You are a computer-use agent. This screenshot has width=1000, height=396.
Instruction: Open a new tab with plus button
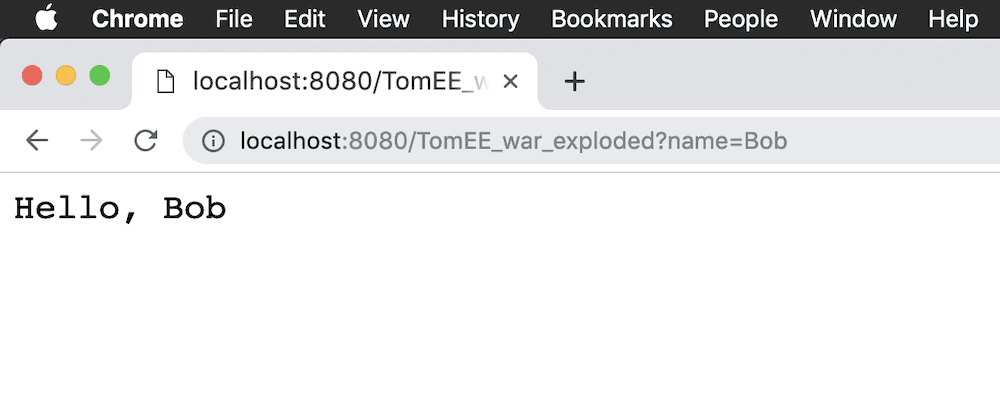tap(575, 81)
